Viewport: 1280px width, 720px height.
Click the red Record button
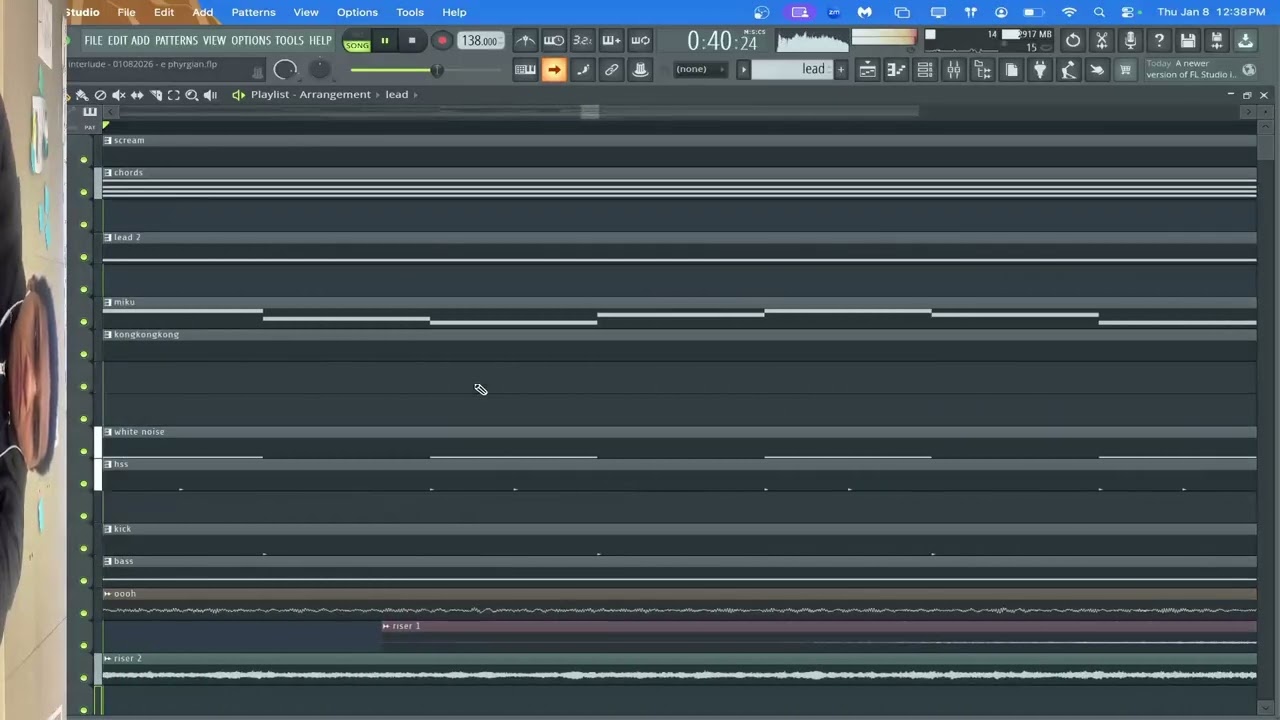coord(441,41)
